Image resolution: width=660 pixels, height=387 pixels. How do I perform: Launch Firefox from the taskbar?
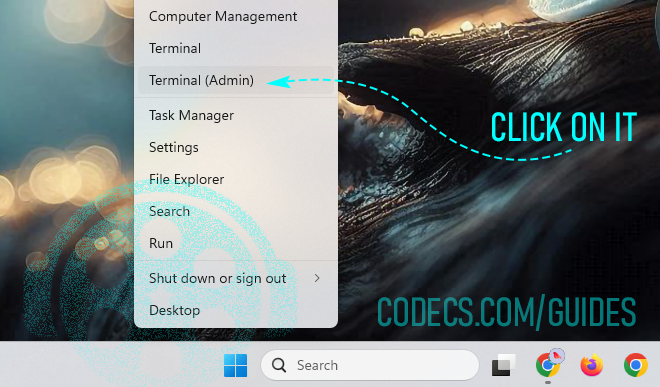point(591,365)
